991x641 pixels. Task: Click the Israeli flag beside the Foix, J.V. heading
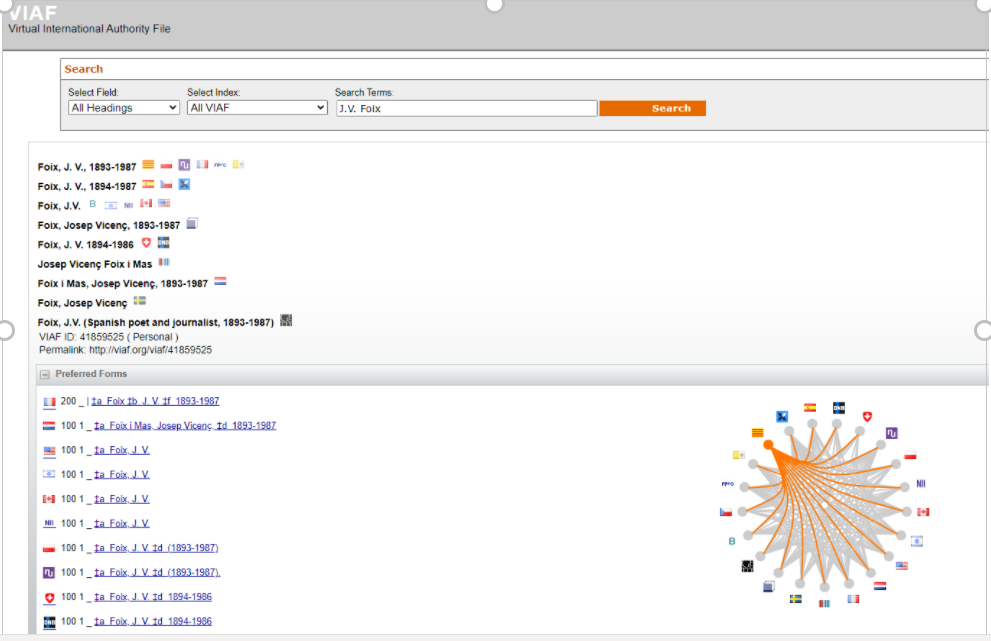[x=111, y=204]
